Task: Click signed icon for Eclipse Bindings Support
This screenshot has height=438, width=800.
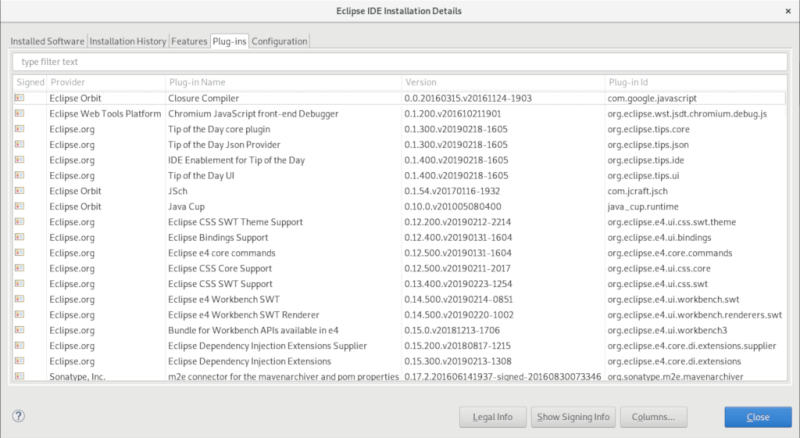Action: pyautogui.click(x=19, y=237)
